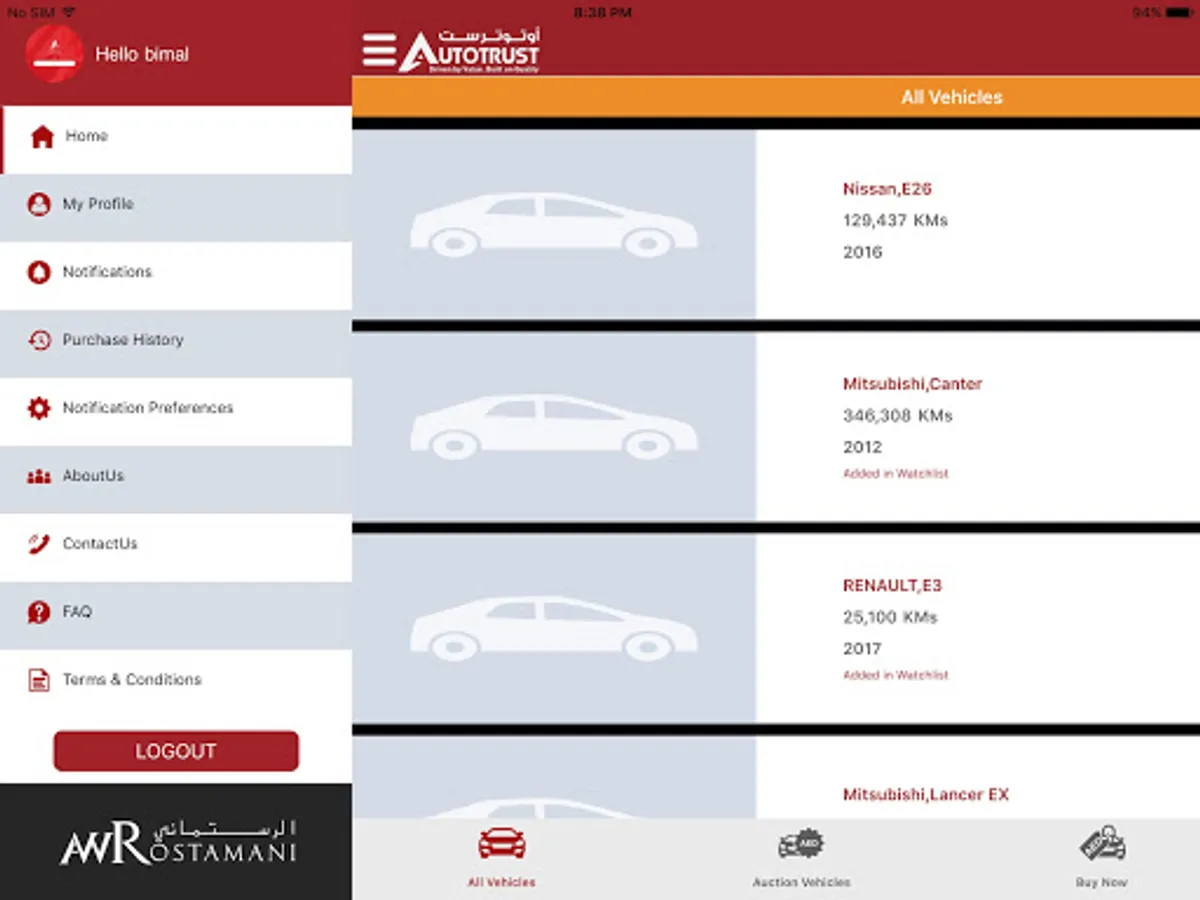This screenshot has width=1200, height=900.
Task: Click the year 2016 text
Action: tap(862, 252)
